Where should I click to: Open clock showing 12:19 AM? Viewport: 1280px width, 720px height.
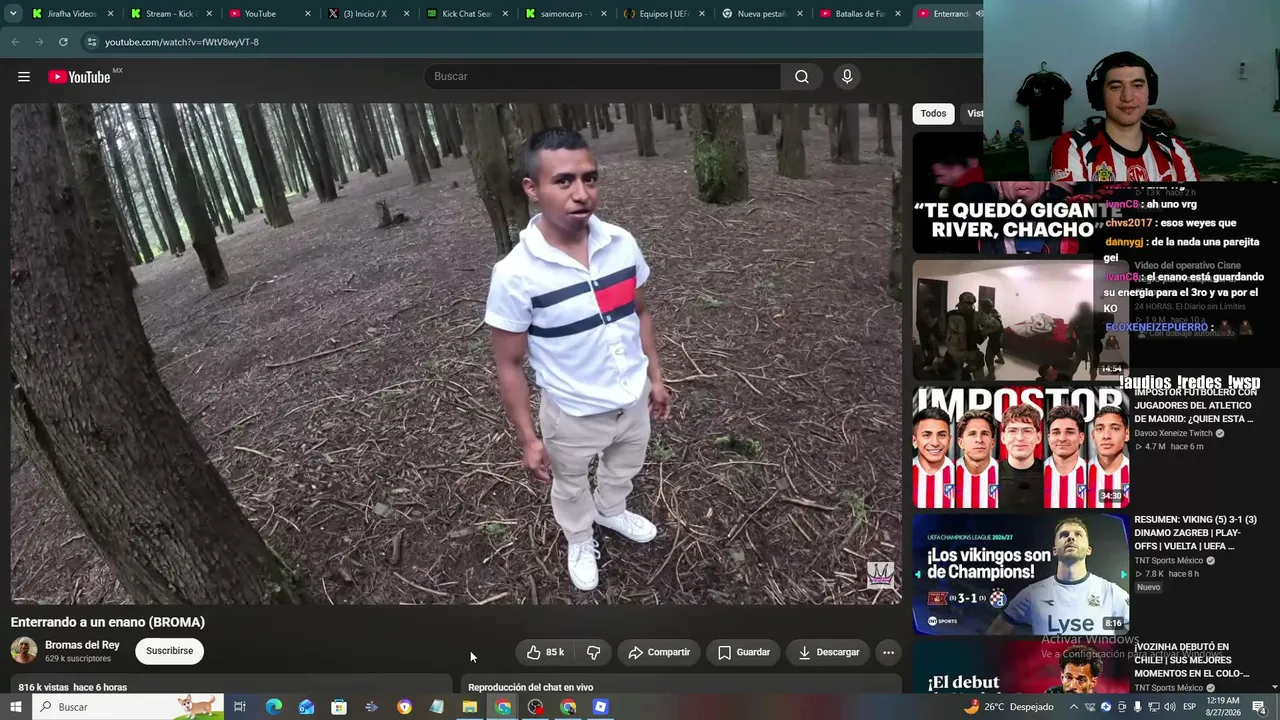pos(1224,707)
